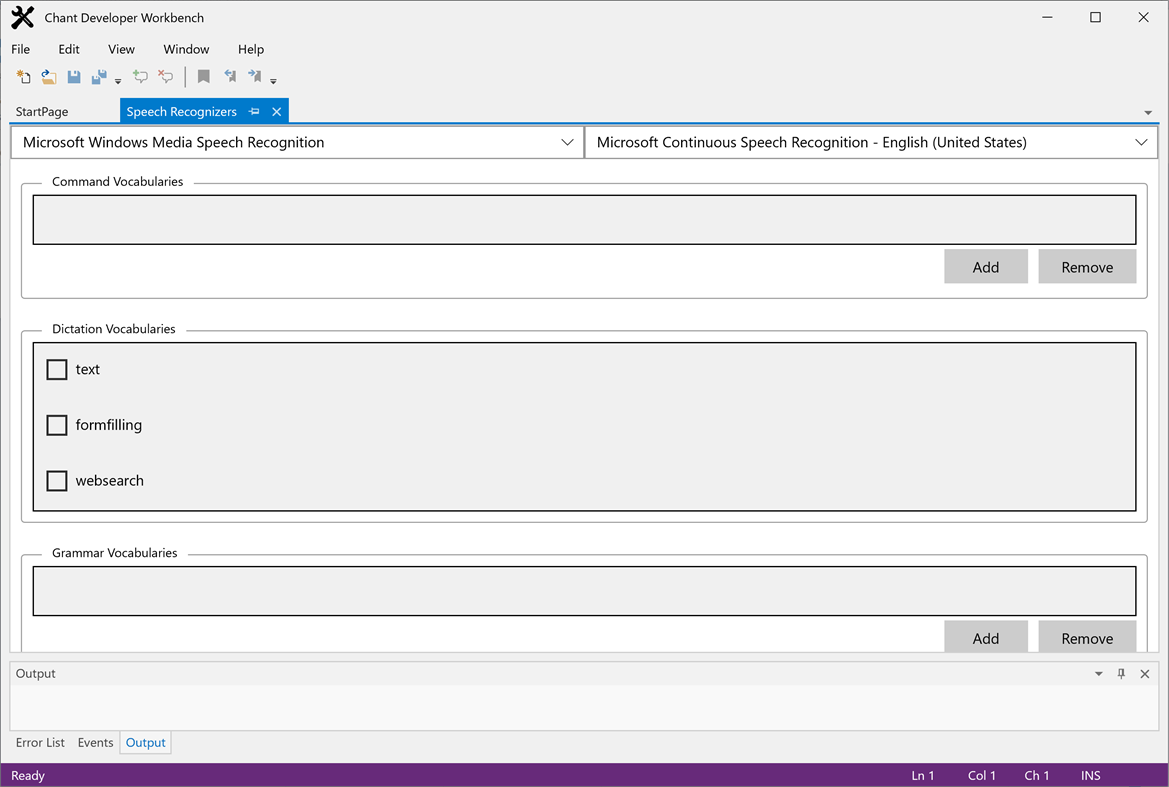Enable the text dictation vocabulary
1169x787 pixels.
pos(57,369)
